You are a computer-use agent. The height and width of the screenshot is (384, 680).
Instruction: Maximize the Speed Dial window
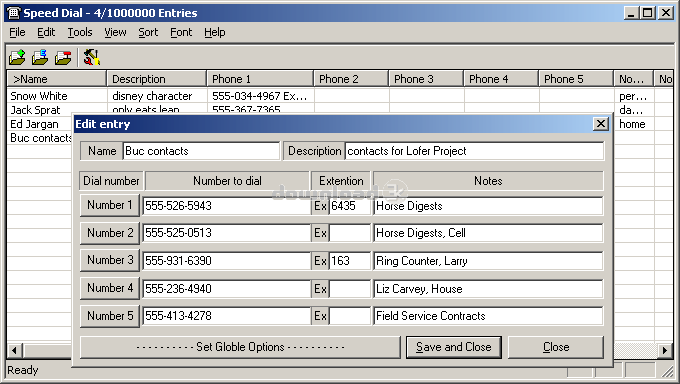647,13
